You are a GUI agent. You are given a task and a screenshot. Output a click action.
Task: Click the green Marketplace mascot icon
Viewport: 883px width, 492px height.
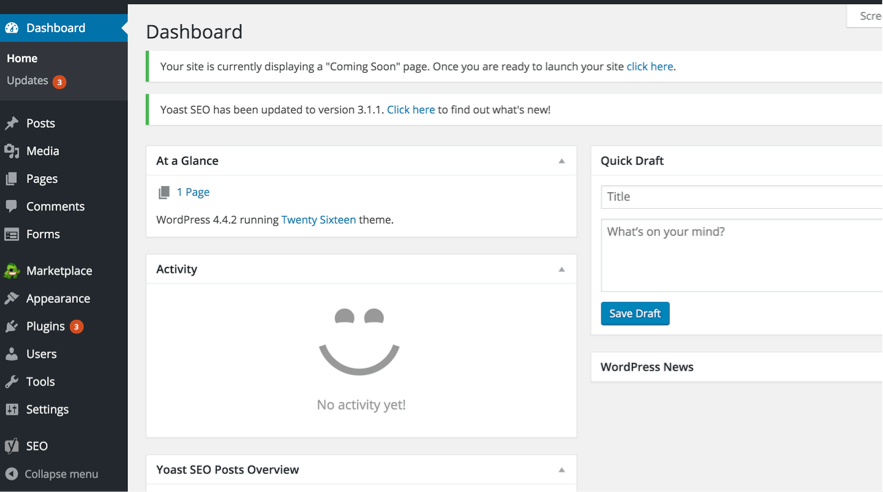(12, 271)
